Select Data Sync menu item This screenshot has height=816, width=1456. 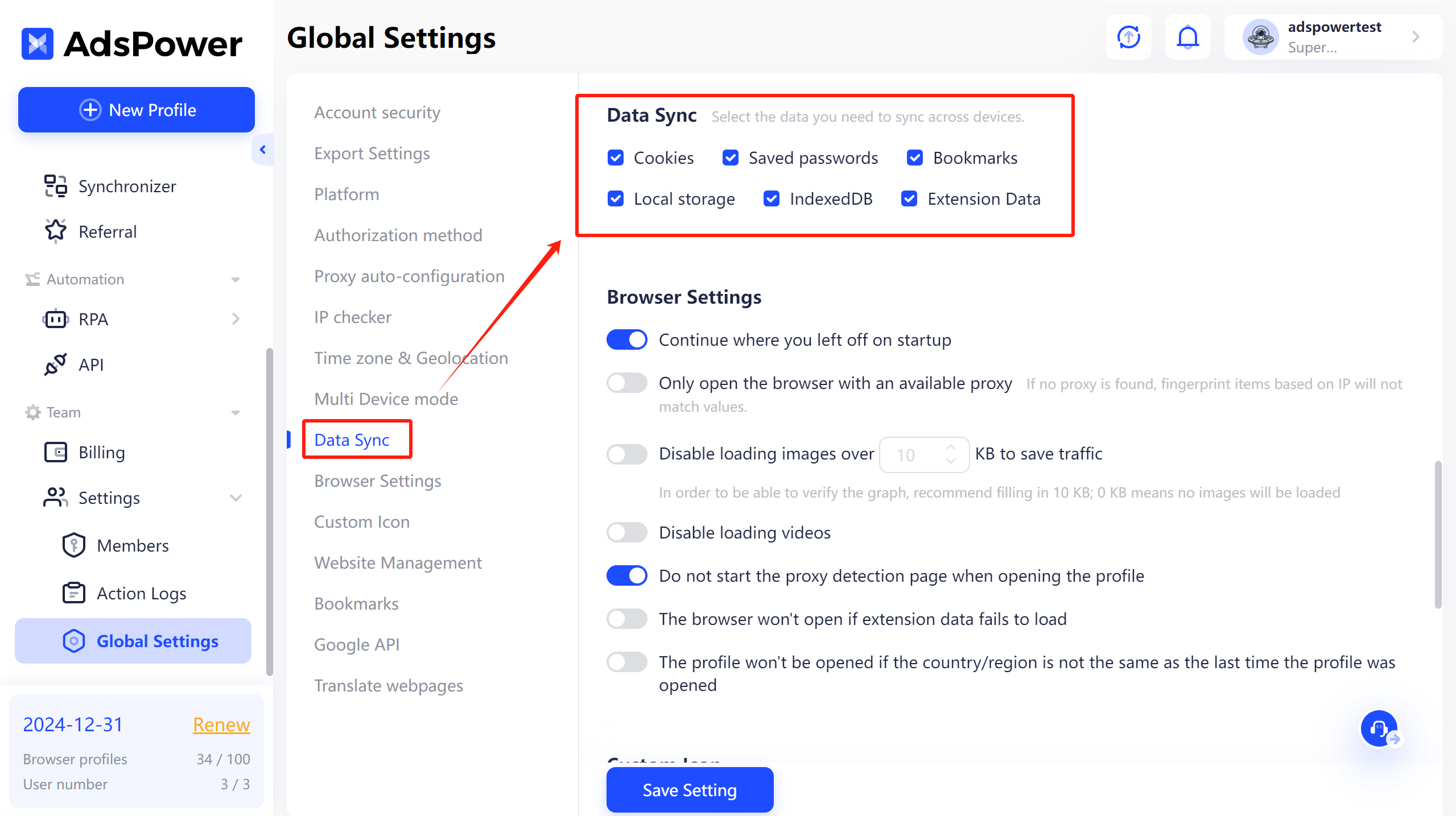(x=352, y=440)
